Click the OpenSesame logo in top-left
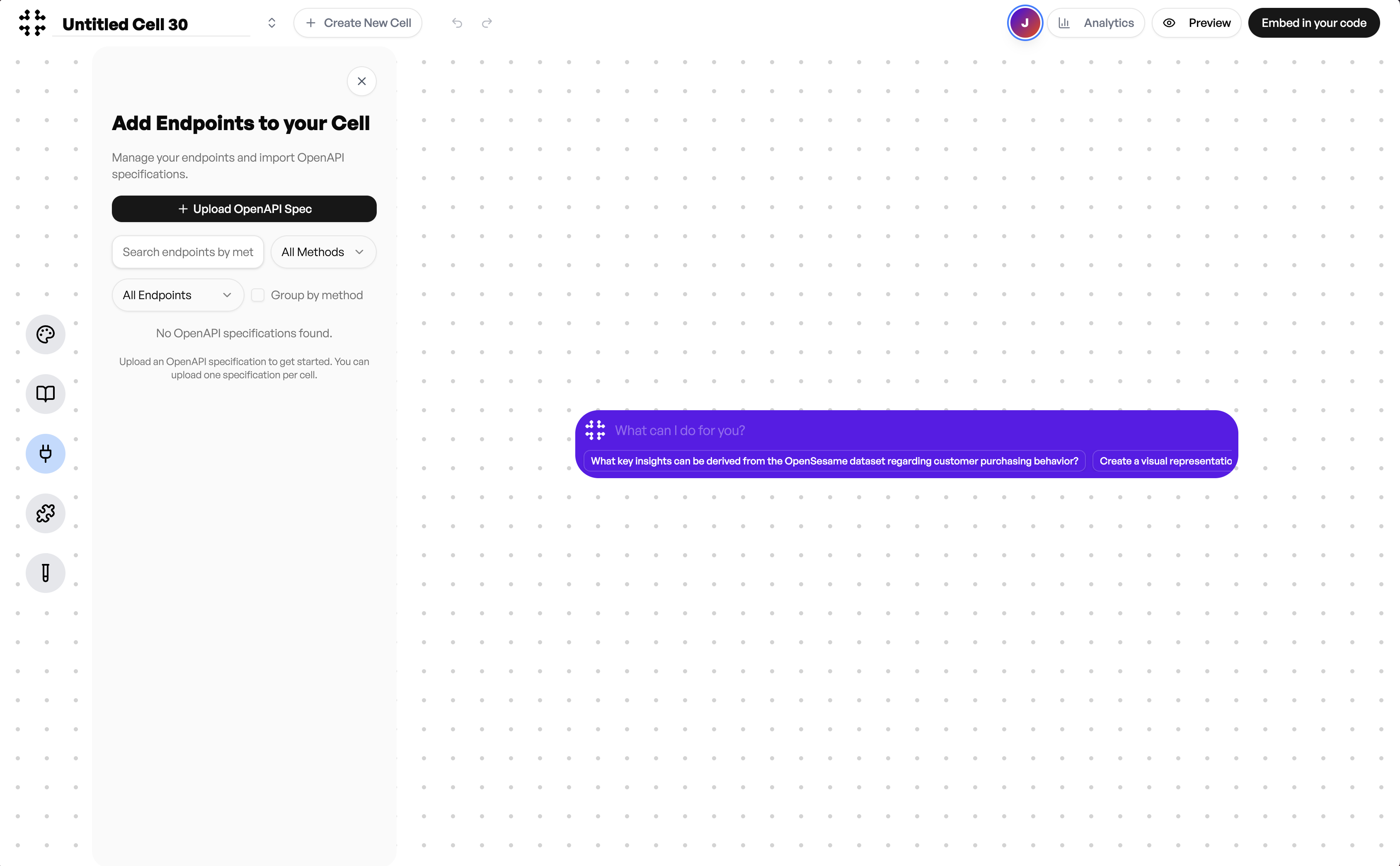 click(x=32, y=23)
